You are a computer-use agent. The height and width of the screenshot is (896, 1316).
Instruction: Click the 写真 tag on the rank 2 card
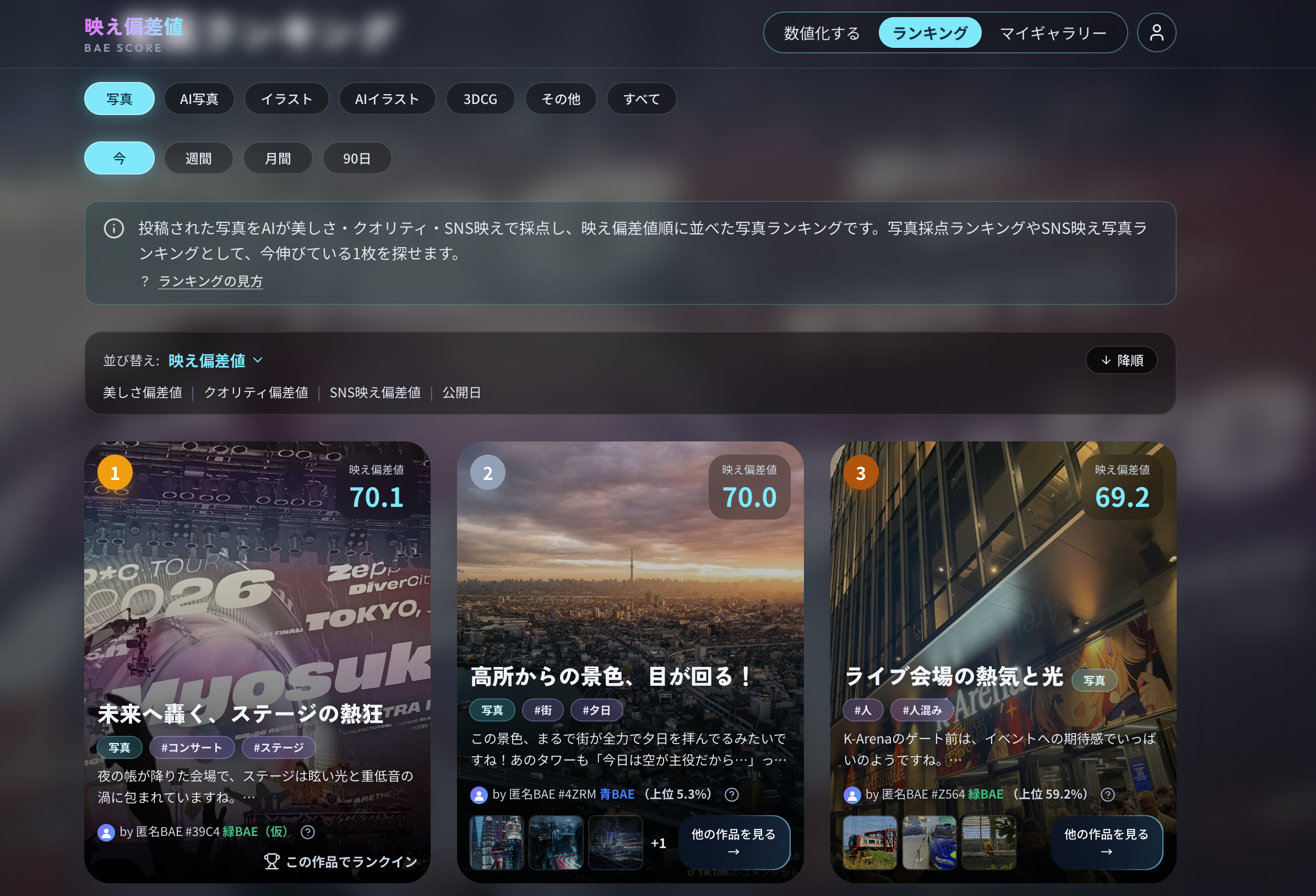[x=492, y=711]
